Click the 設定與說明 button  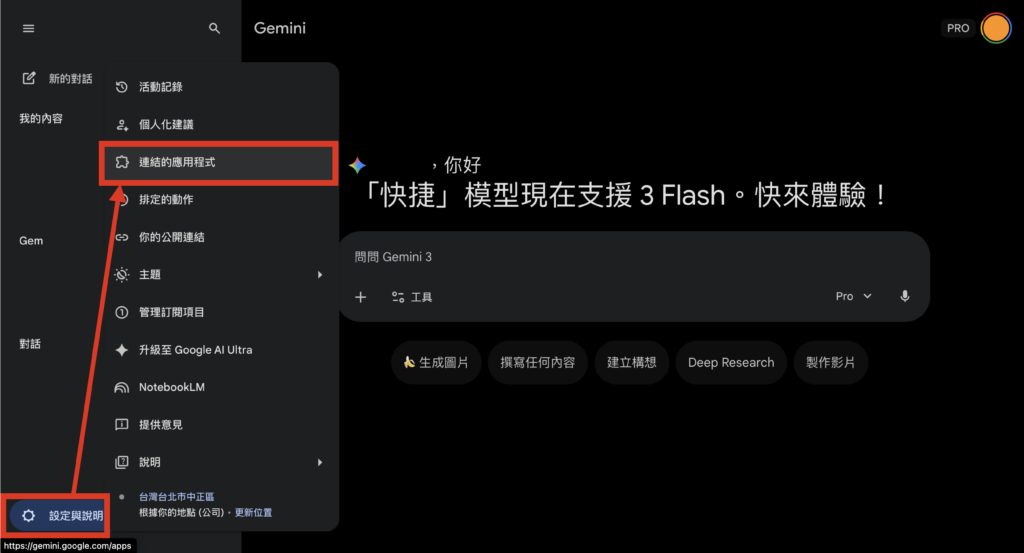click(x=57, y=516)
